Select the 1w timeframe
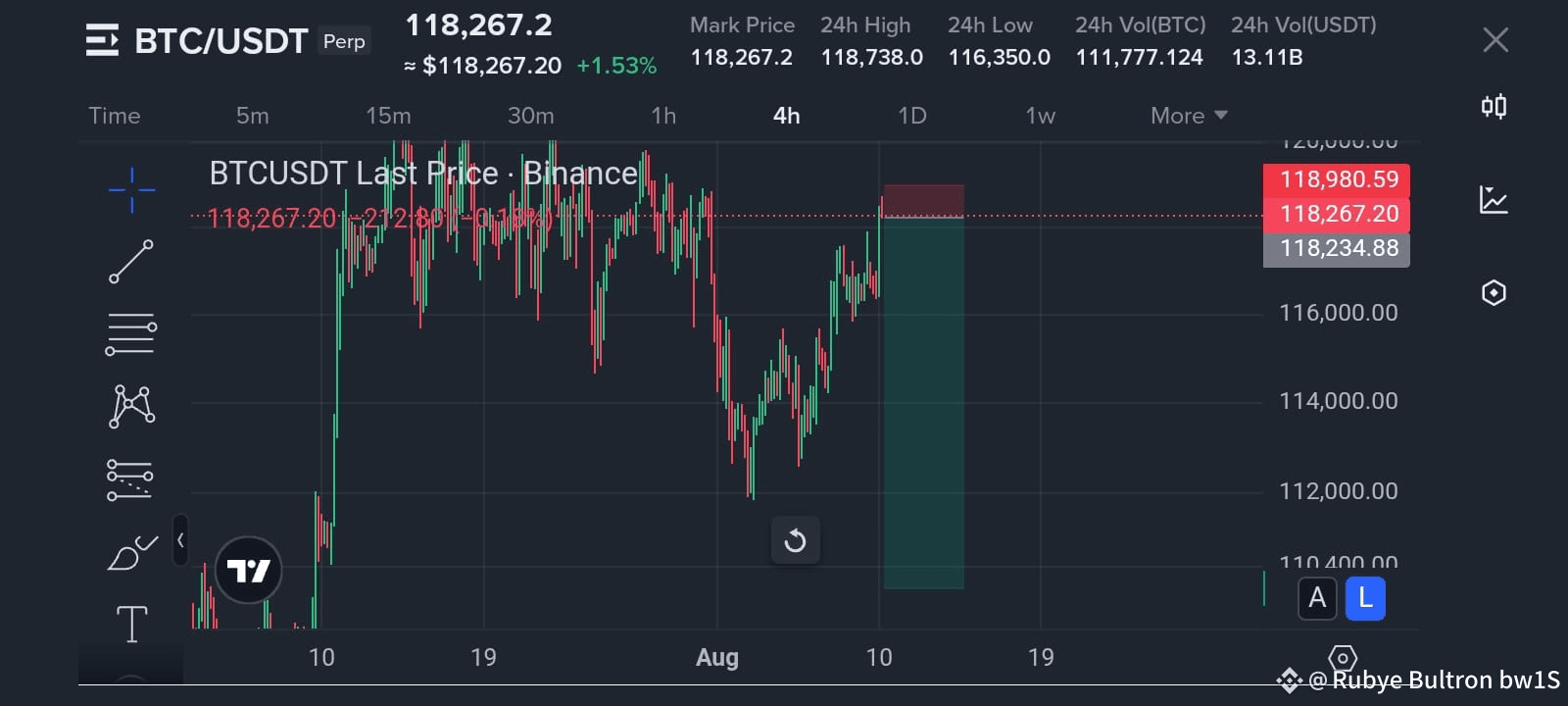Image resolution: width=1568 pixels, height=706 pixels. [x=1041, y=116]
